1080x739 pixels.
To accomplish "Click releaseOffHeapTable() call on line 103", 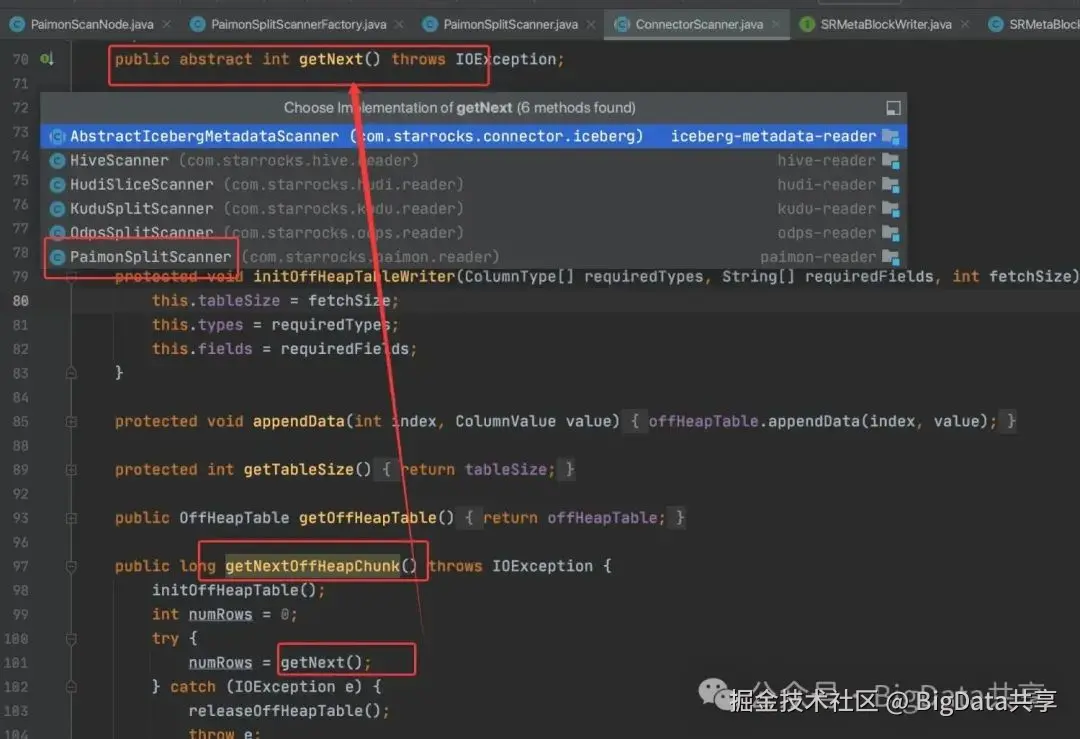I will pos(284,711).
